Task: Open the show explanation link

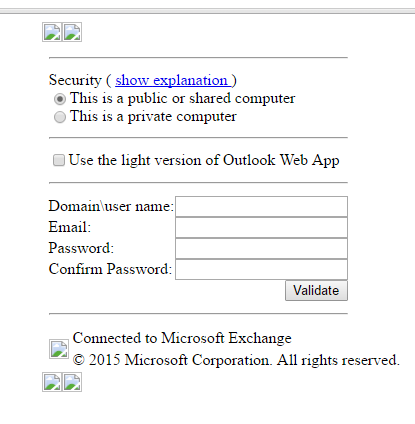Action: [x=173, y=80]
